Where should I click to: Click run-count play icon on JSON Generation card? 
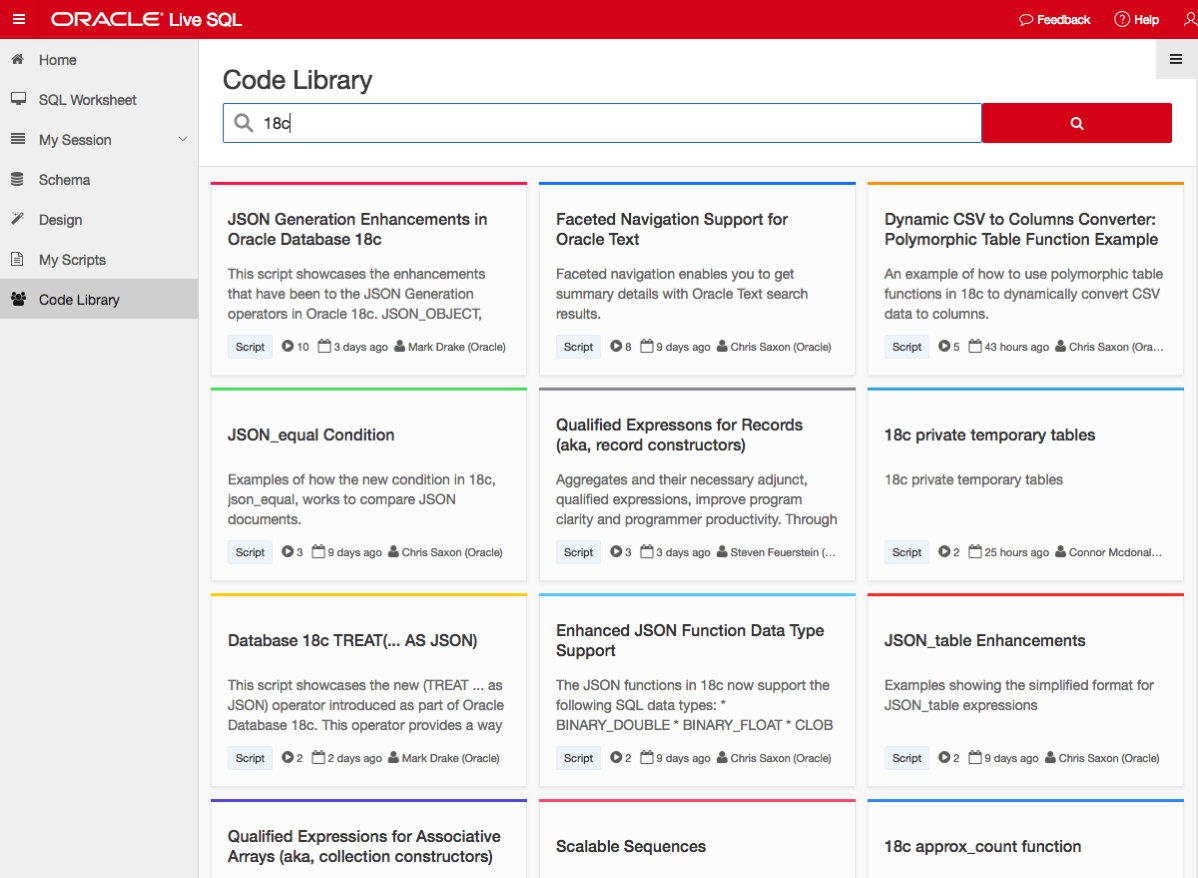tap(287, 346)
